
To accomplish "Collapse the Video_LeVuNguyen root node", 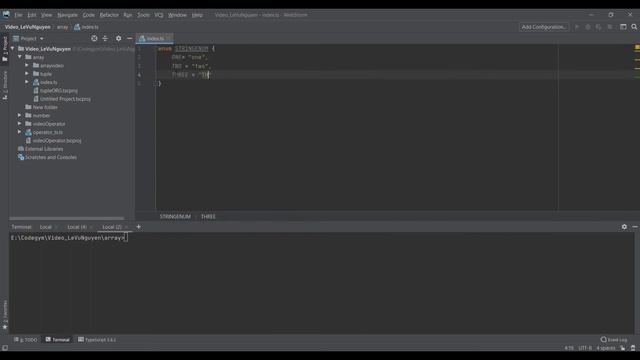I will [13, 49].
